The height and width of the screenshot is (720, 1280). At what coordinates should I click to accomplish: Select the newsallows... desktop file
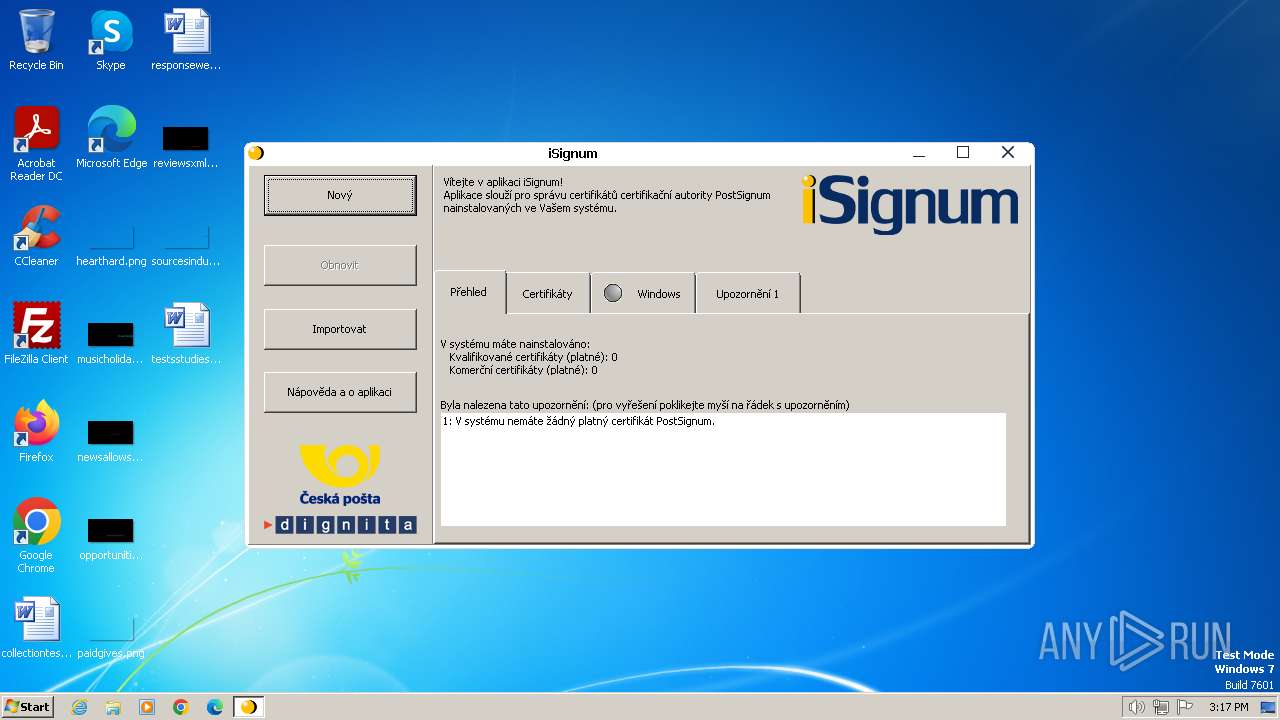pos(111,440)
